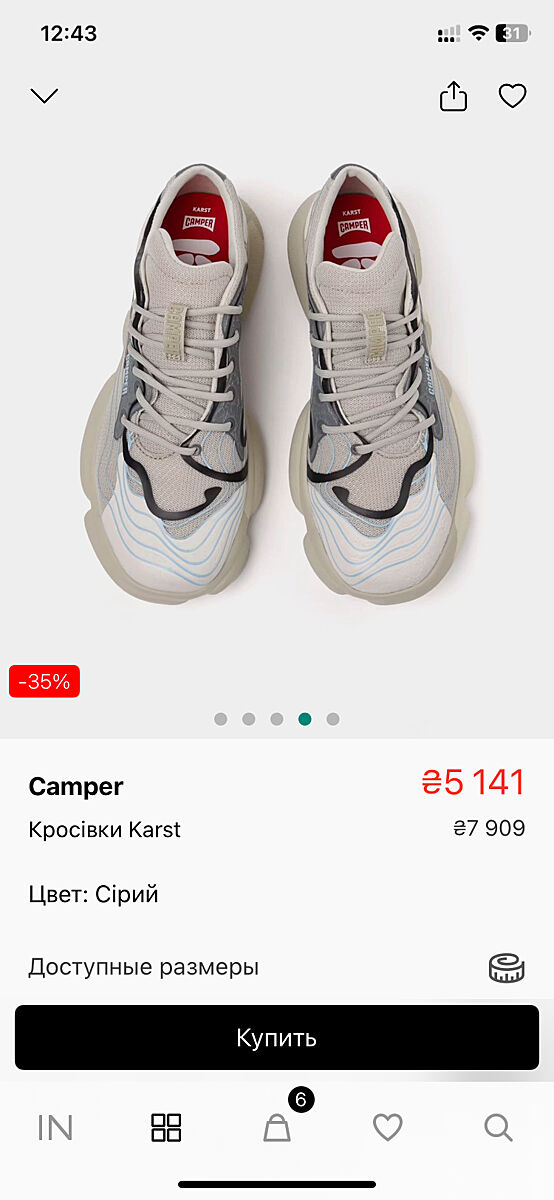Open the search magnifier tab
554x1200 pixels.
coord(498,1128)
